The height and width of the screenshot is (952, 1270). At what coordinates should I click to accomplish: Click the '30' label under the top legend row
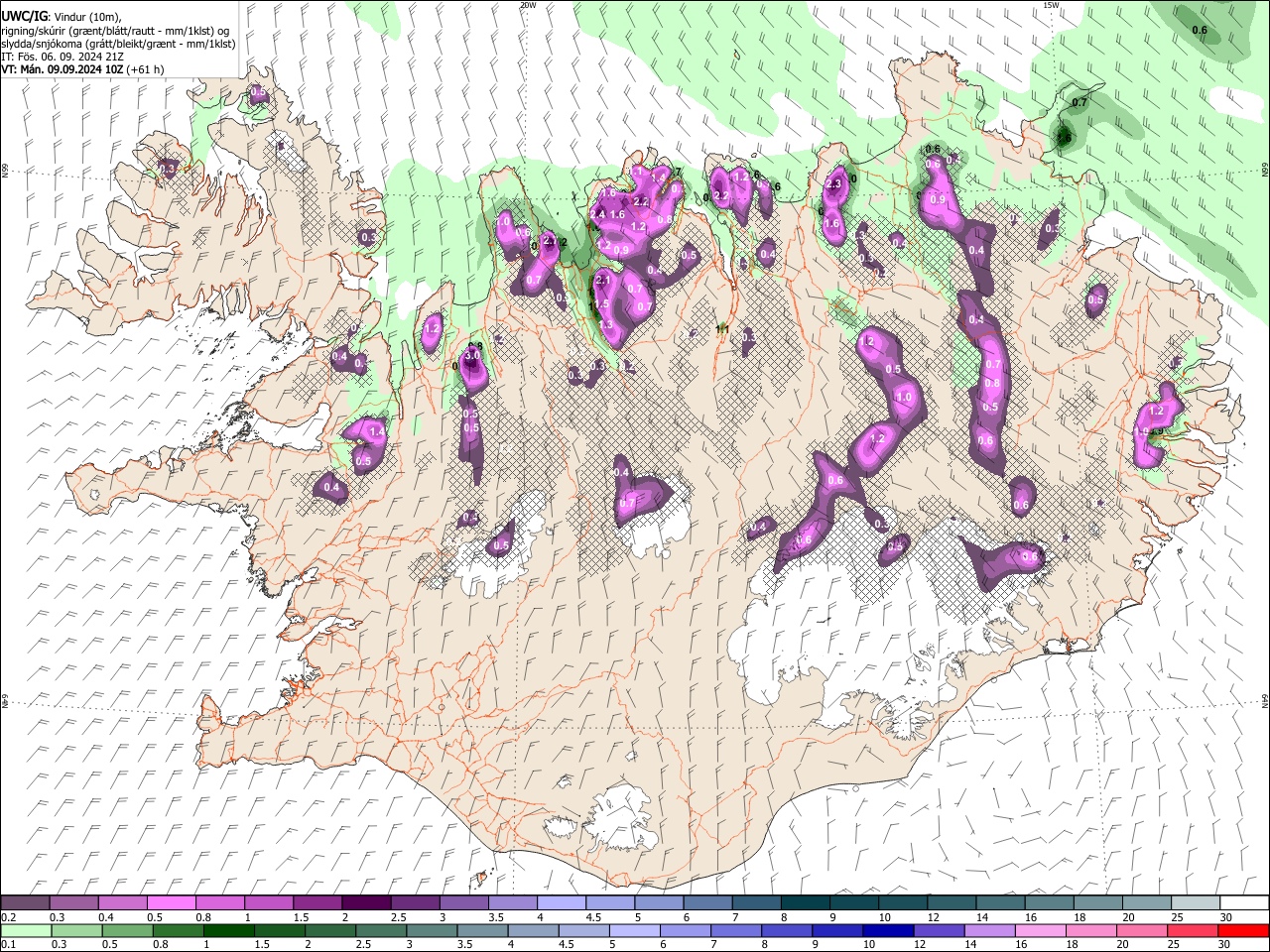(1227, 917)
